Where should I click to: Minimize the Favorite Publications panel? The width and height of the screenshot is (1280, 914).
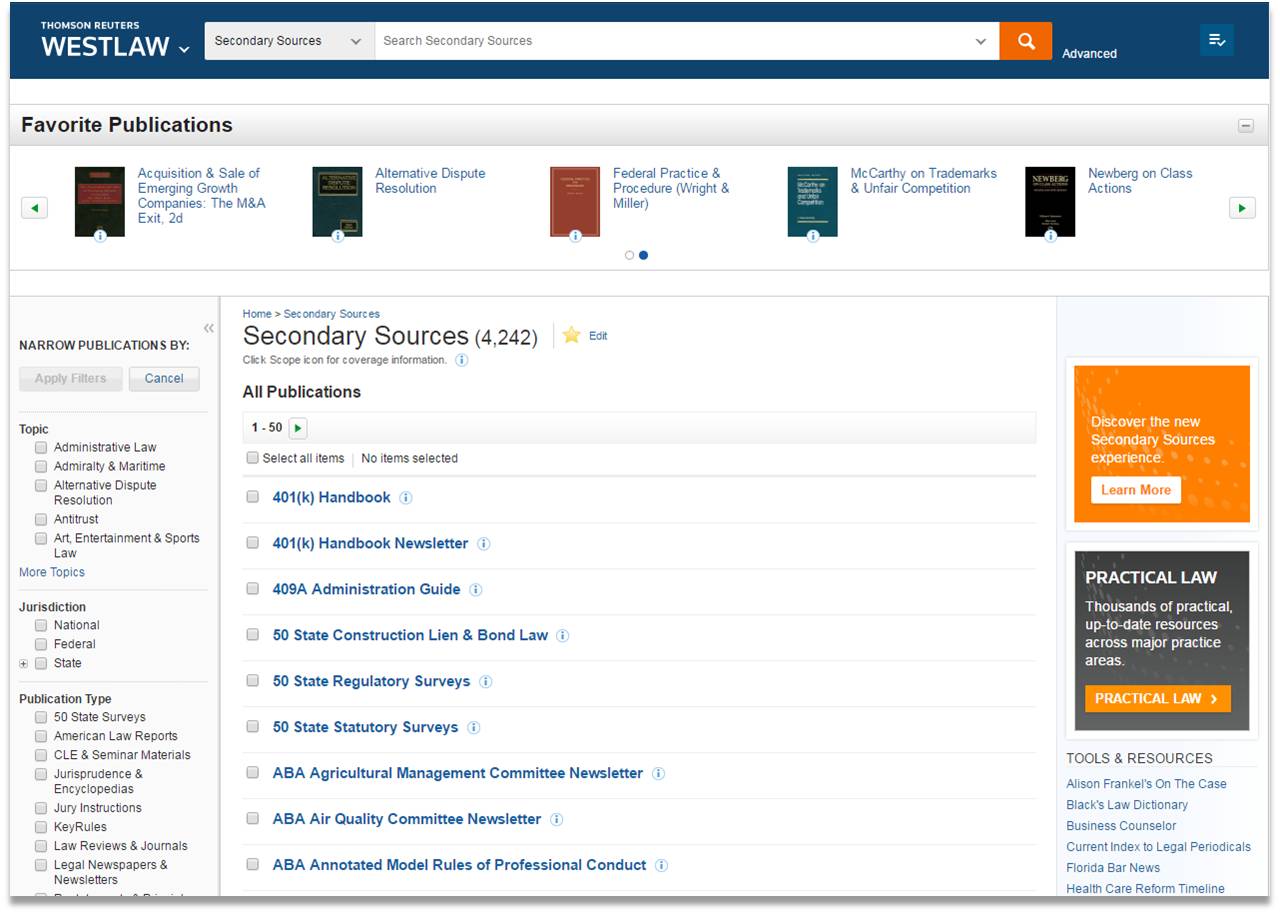pyautogui.click(x=1245, y=126)
